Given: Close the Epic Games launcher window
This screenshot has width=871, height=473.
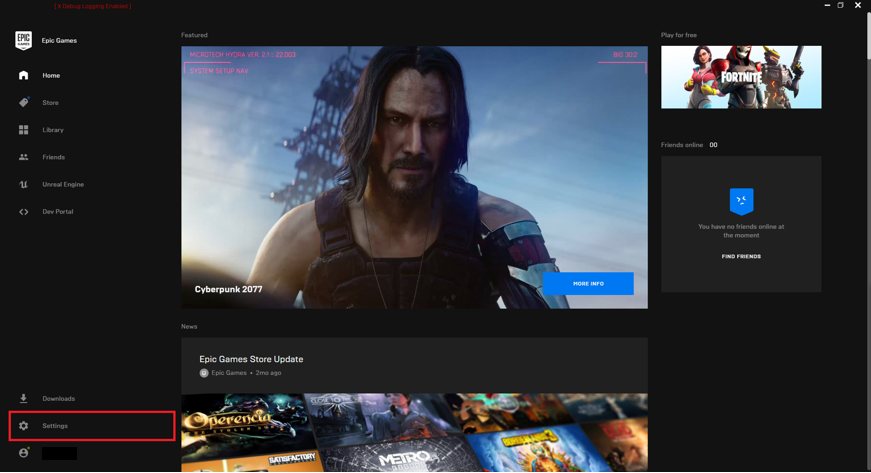Looking at the screenshot, I should point(858,5).
